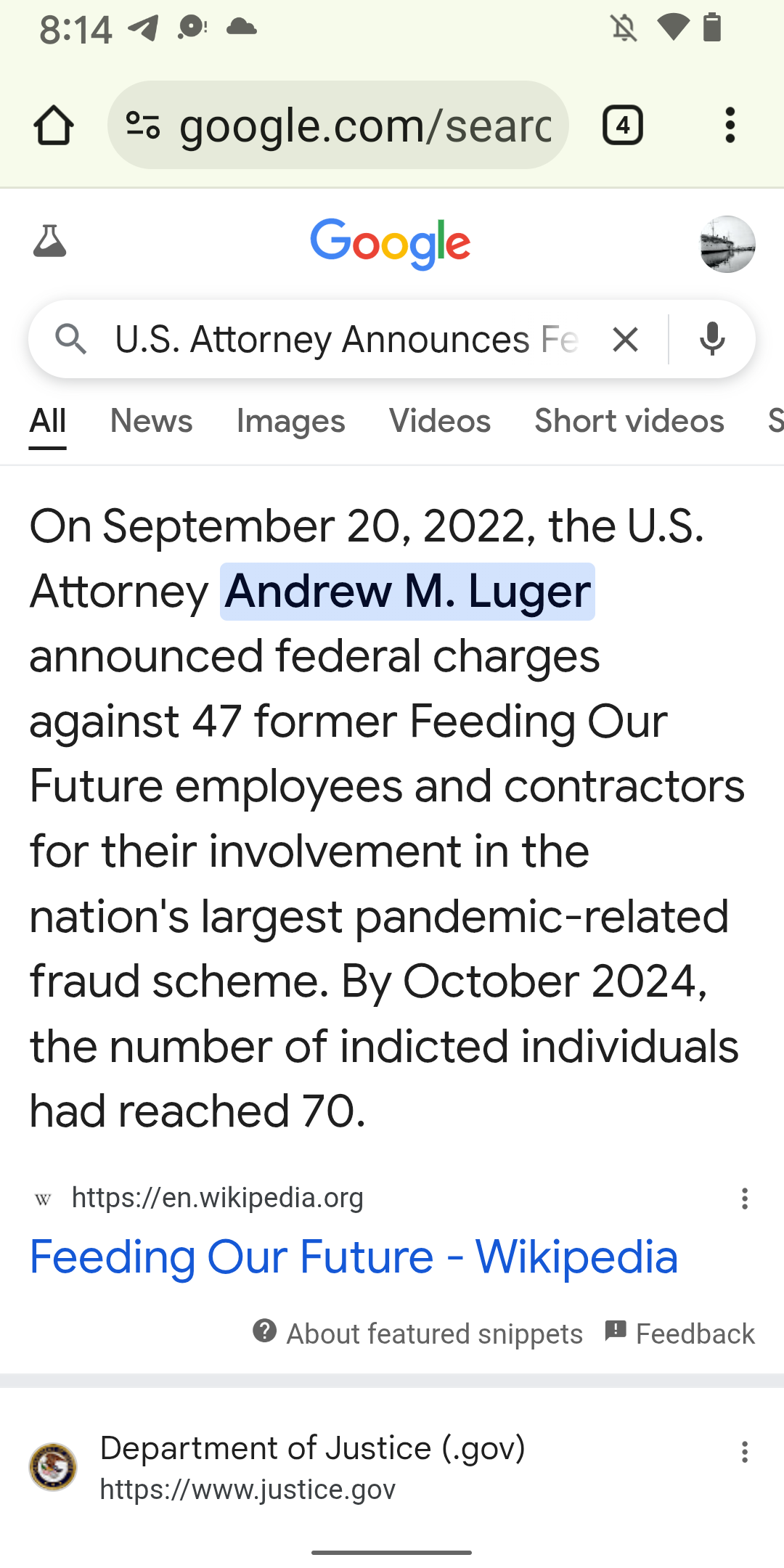Tap the Chrome home icon
This screenshot has width=784, height=1568.
coord(54,126)
